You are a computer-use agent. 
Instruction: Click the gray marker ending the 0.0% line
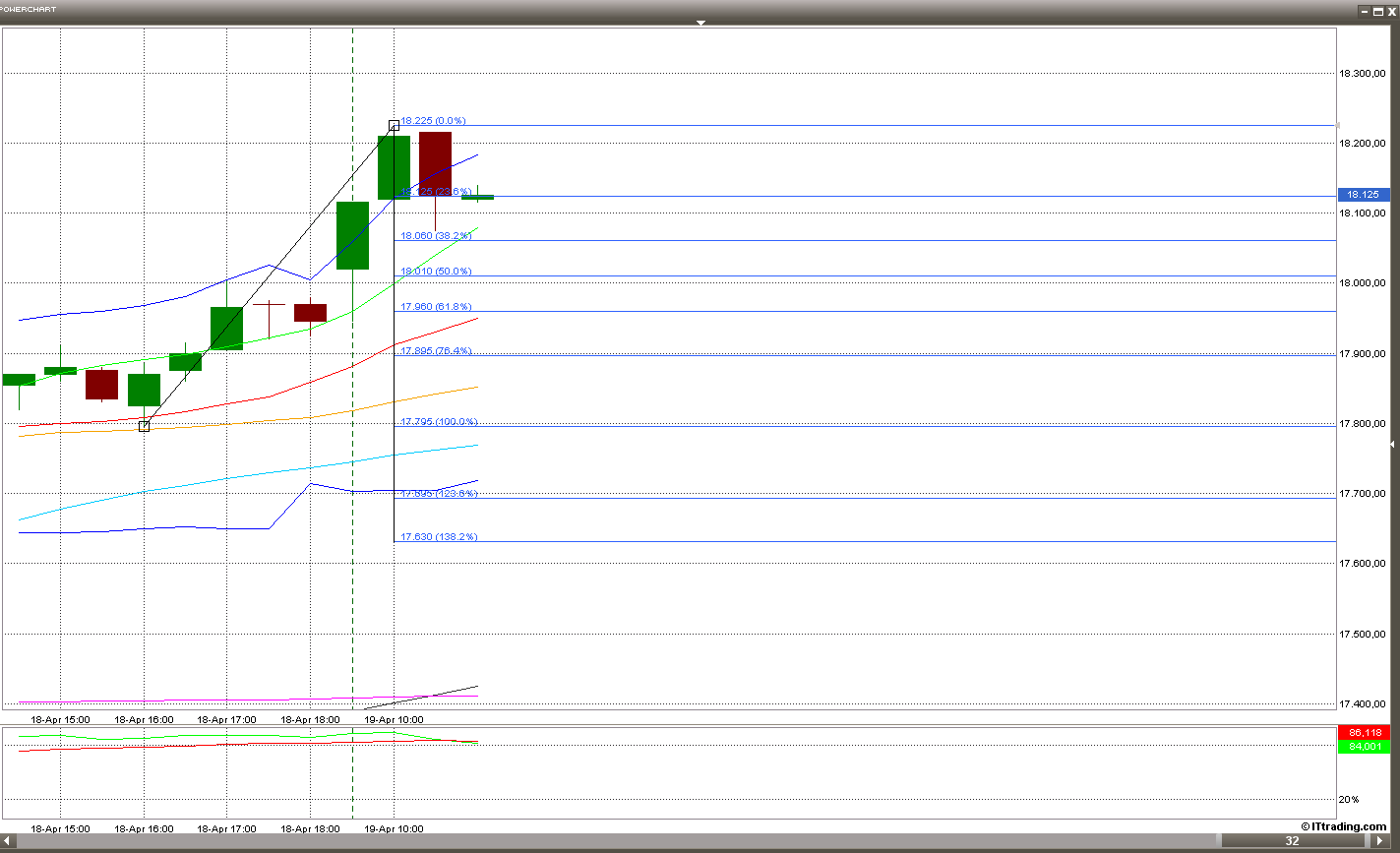(x=1336, y=125)
